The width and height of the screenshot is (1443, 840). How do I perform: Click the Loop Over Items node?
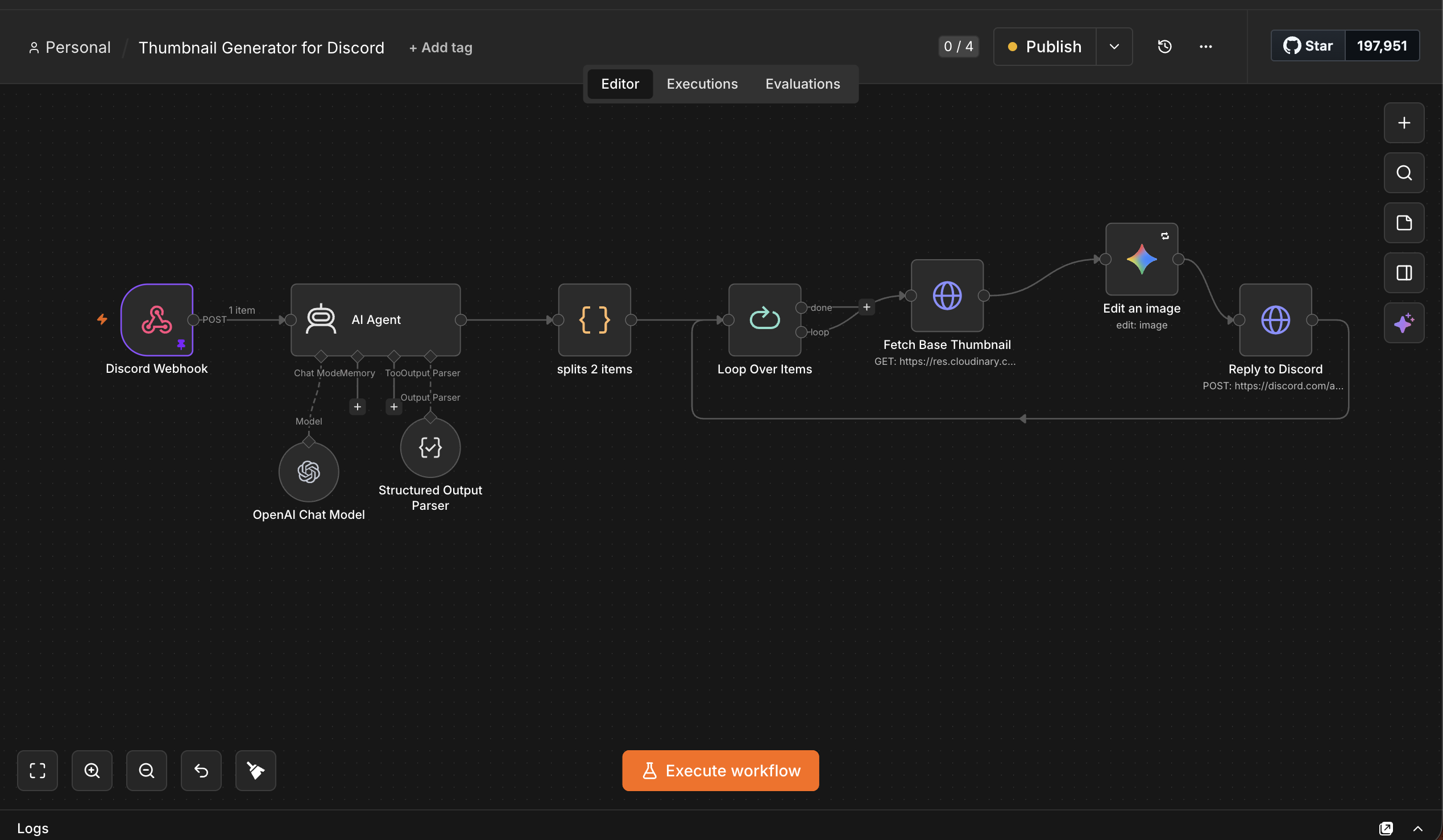tap(765, 319)
